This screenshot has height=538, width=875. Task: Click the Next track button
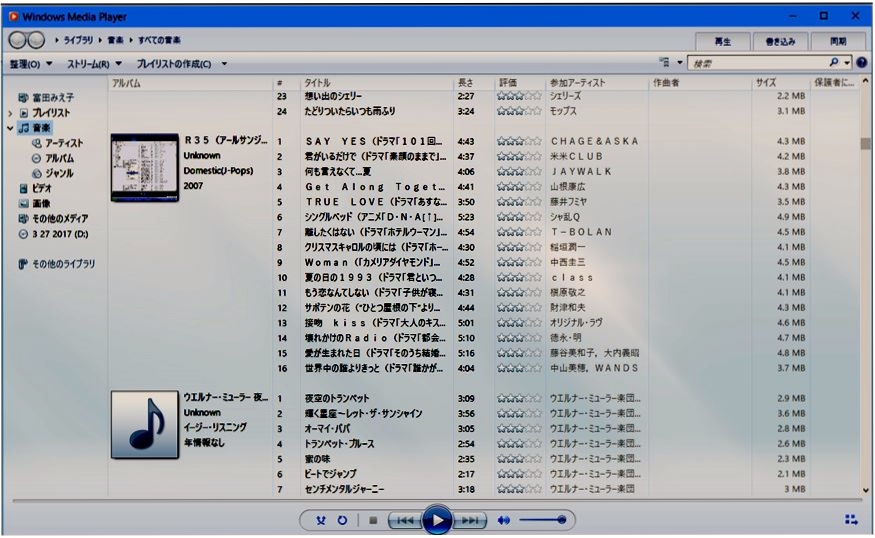pos(470,520)
